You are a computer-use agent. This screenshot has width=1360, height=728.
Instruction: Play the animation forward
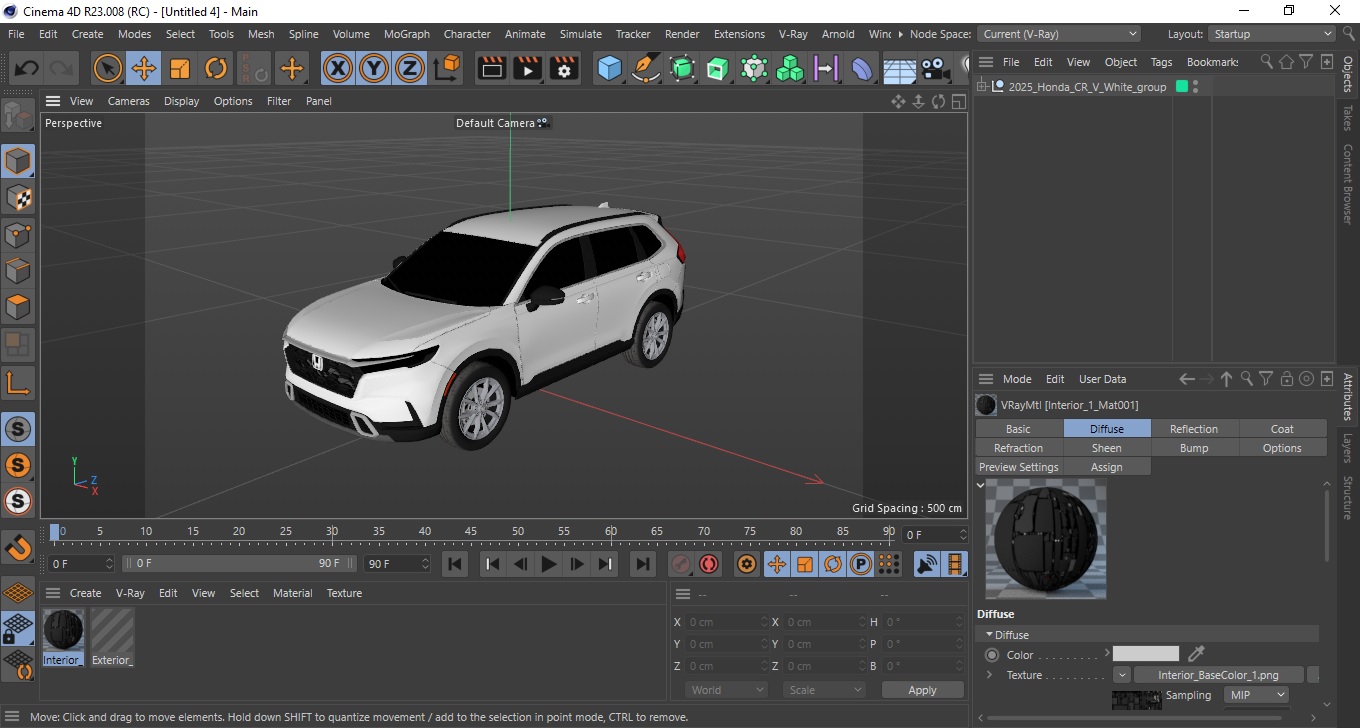click(548, 564)
